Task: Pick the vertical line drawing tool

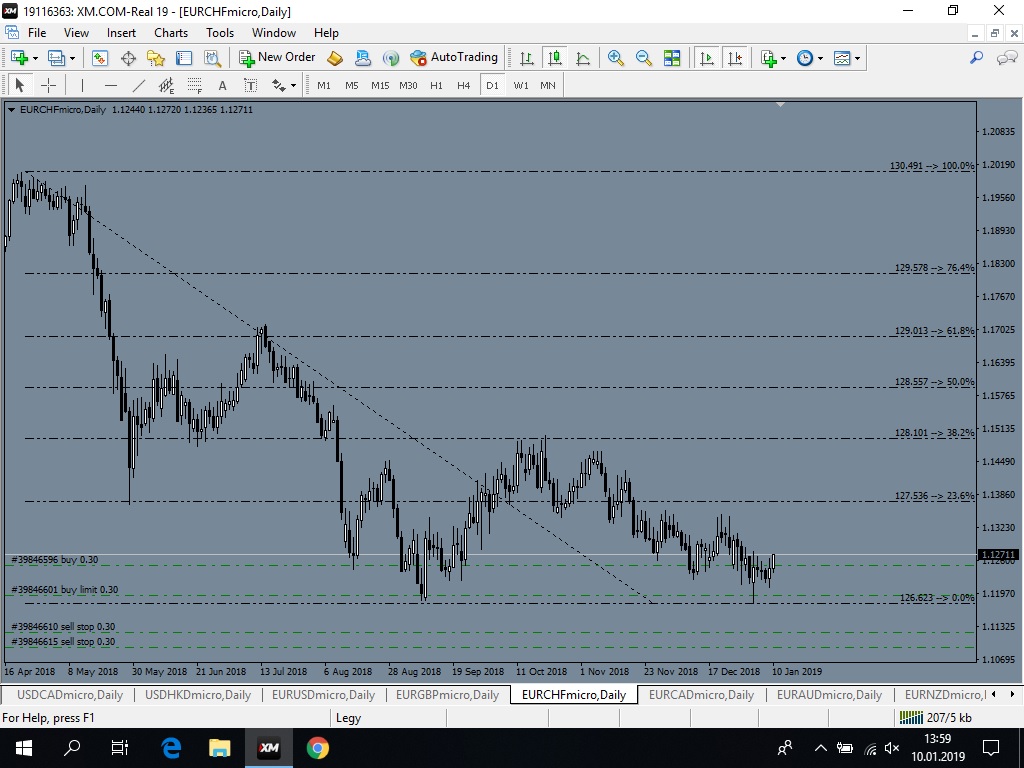Action: [82, 85]
